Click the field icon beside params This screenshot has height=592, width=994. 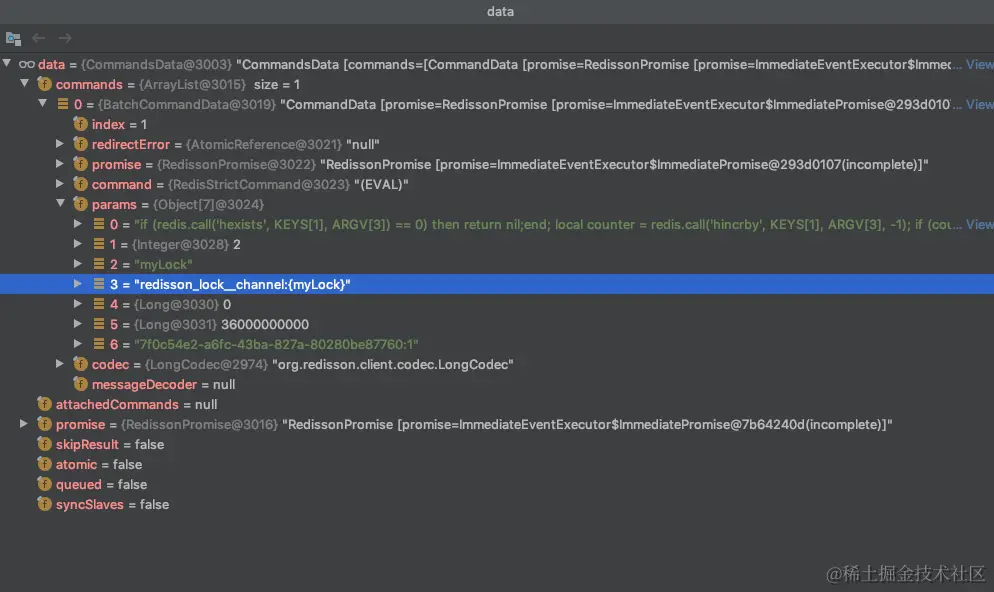(81, 203)
